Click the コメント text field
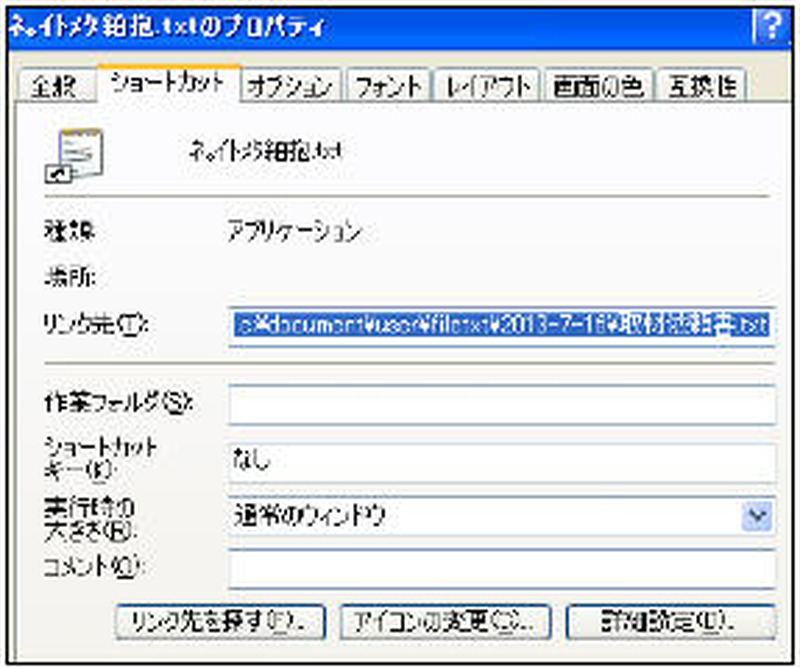This screenshot has height=668, width=800. (x=501, y=568)
